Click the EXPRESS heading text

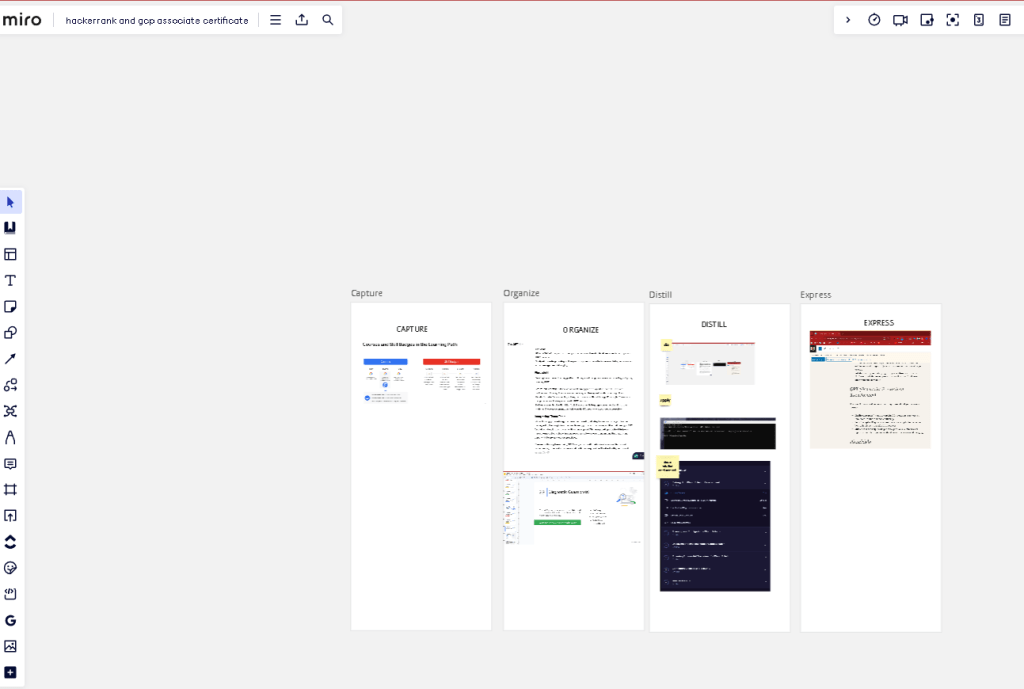[879, 323]
